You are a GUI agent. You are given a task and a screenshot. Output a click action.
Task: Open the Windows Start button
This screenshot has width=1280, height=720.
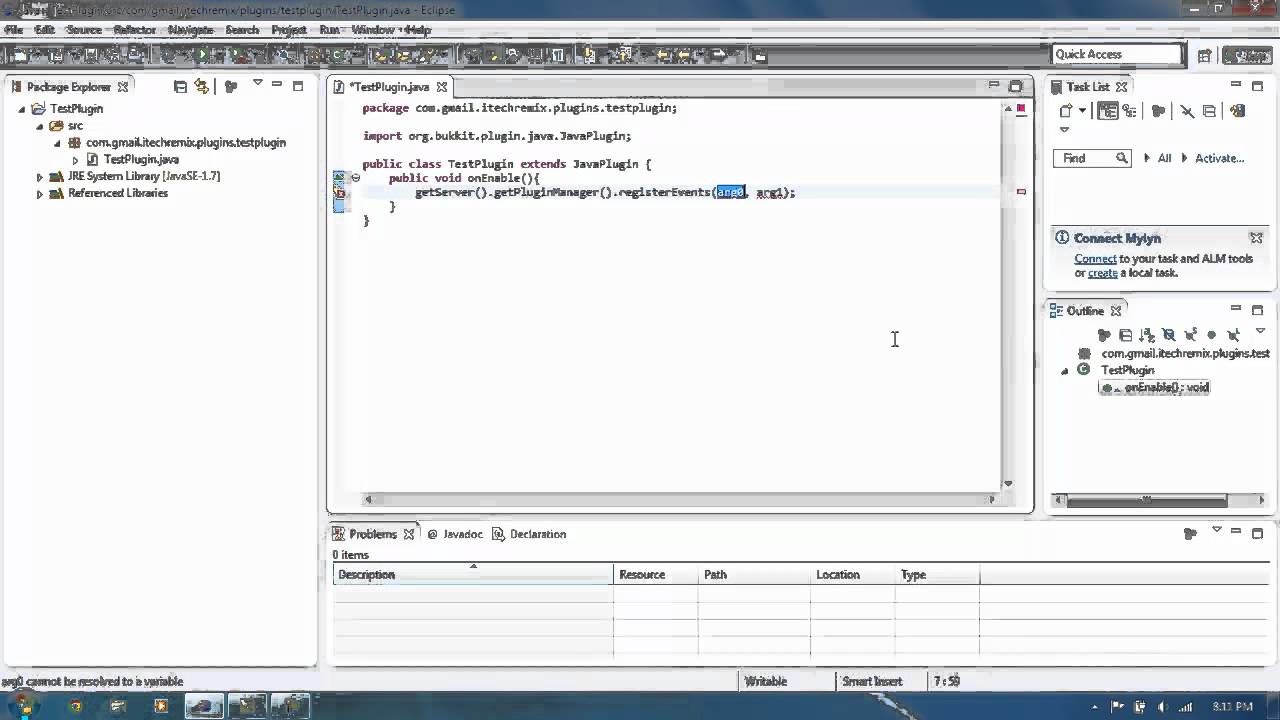(x=22, y=705)
